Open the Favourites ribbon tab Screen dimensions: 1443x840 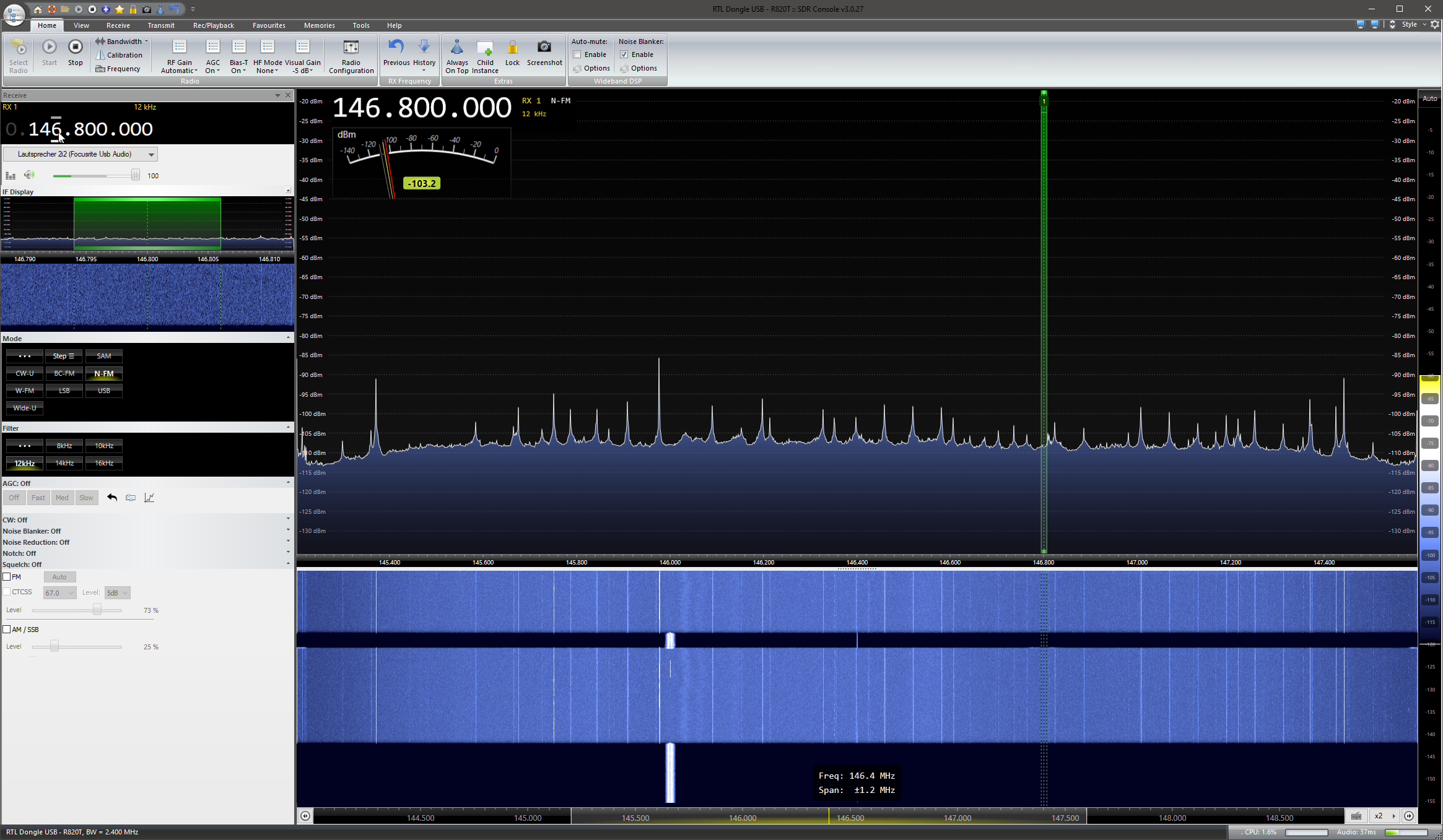(x=269, y=25)
